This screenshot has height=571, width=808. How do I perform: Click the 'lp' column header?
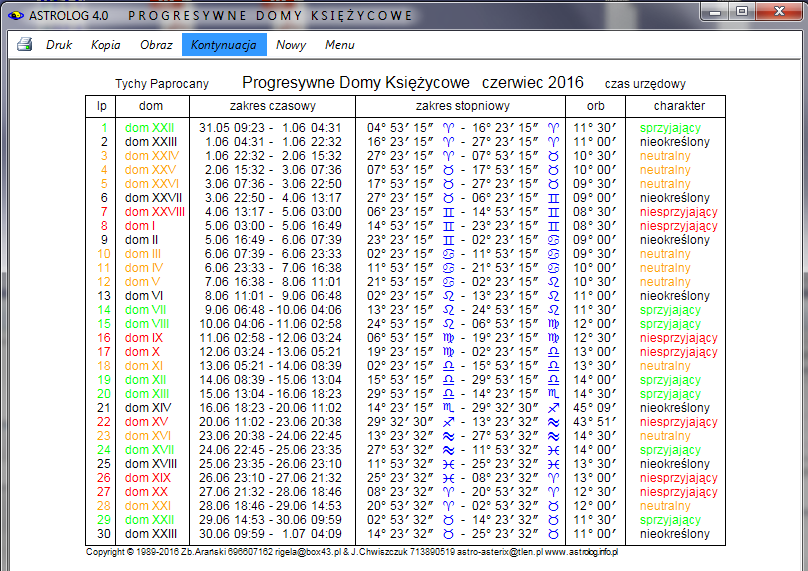point(102,106)
